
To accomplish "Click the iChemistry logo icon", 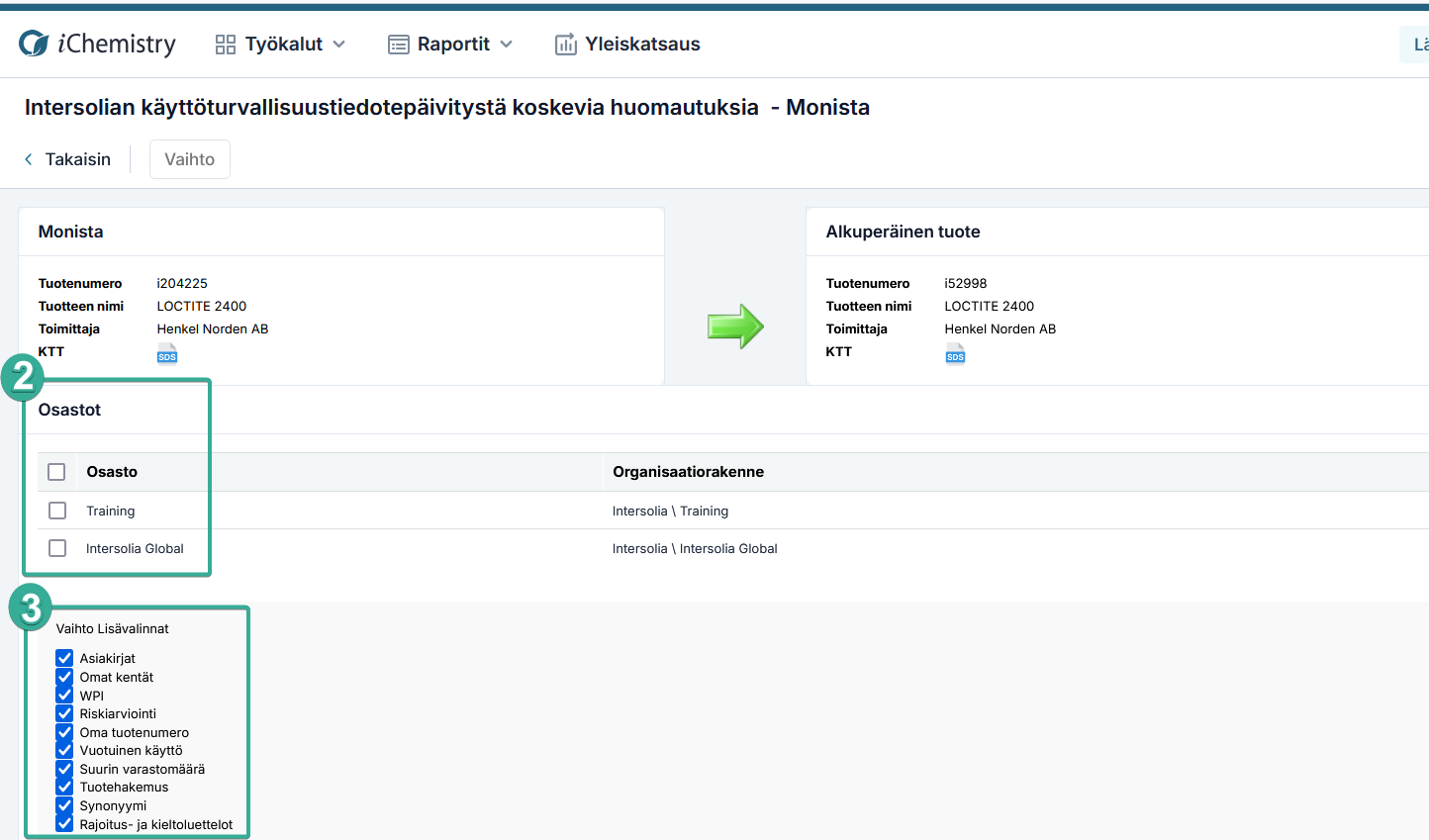I will 34,44.
